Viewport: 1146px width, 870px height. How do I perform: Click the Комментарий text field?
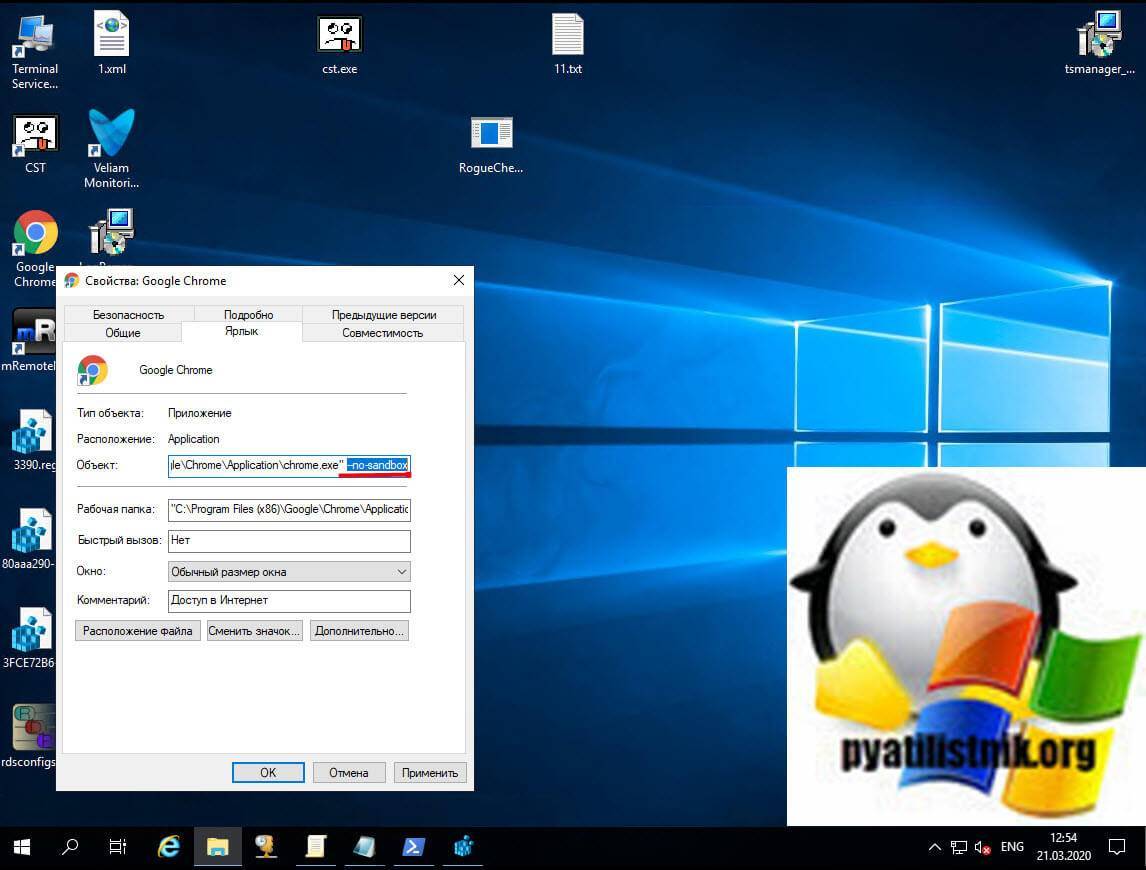point(289,601)
